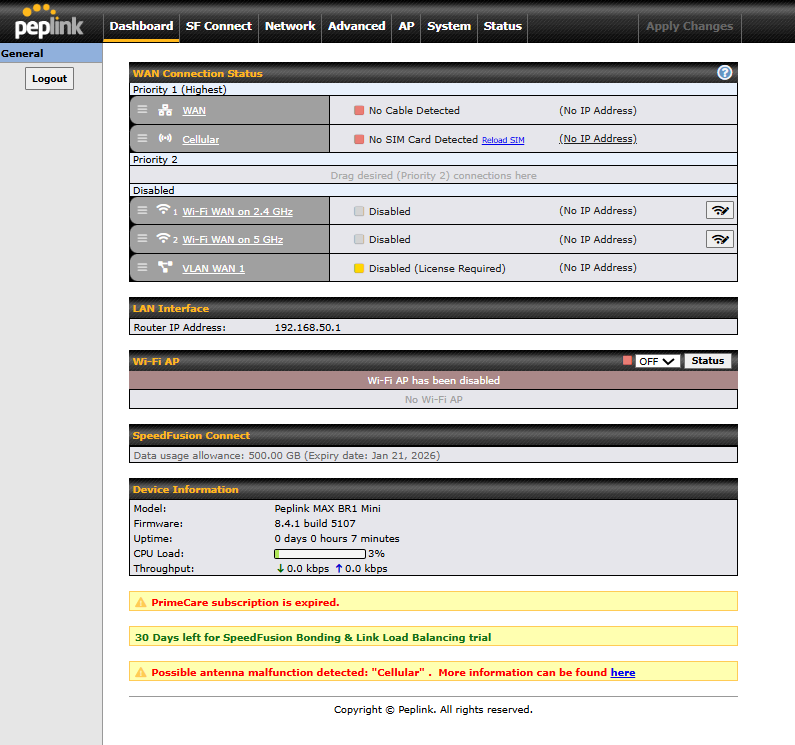Open WAN Connection Status help icon
Viewport: 795px width, 745px height.
tap(725, 73)
